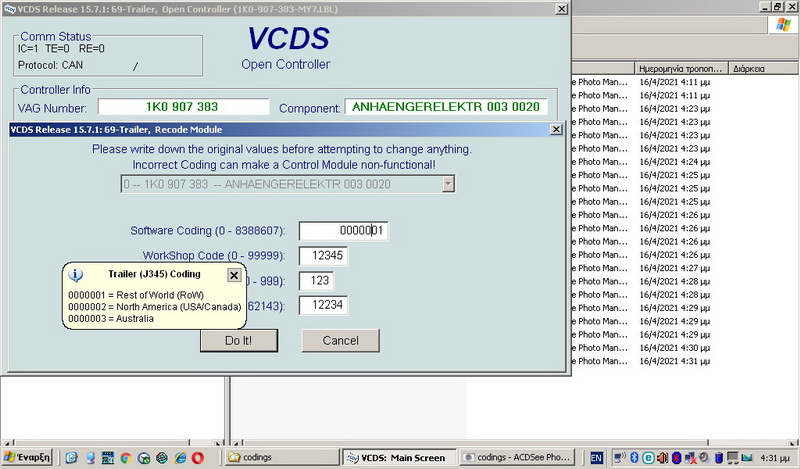Click the wireless network tray icon
Viewport: 800px width, 469px height.
tap(620, 457)
